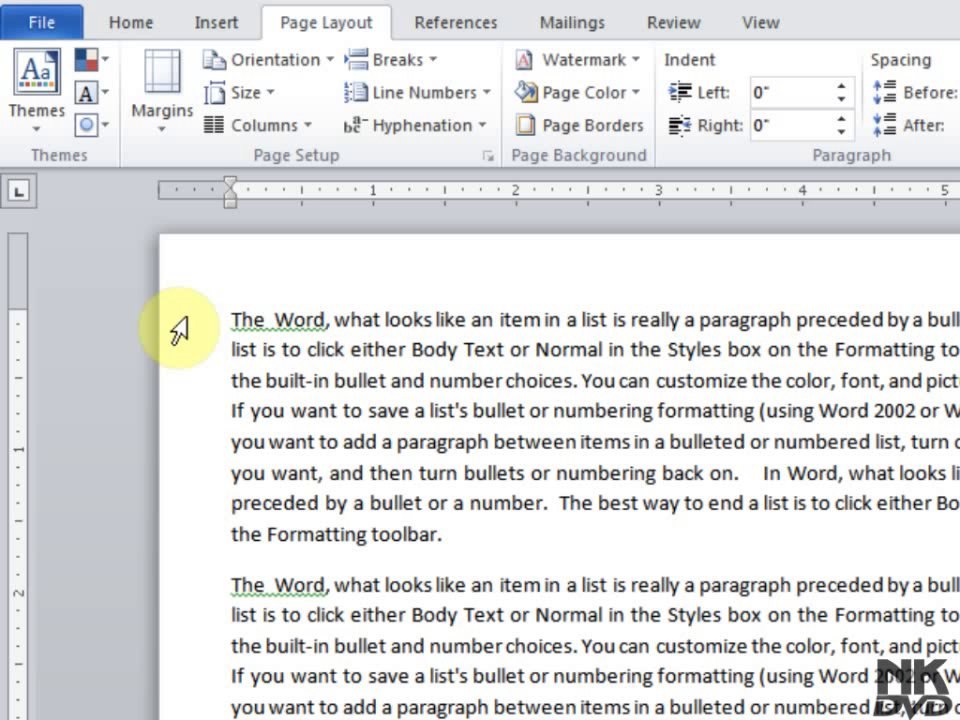Click the Line Numbers icon
Image resolution: width=960 pixels, height=720 pixels.
356,92
